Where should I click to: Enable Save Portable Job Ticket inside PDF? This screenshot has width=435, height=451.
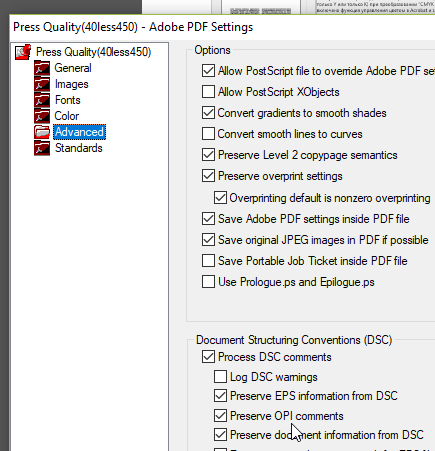click(x=208, y=261)
